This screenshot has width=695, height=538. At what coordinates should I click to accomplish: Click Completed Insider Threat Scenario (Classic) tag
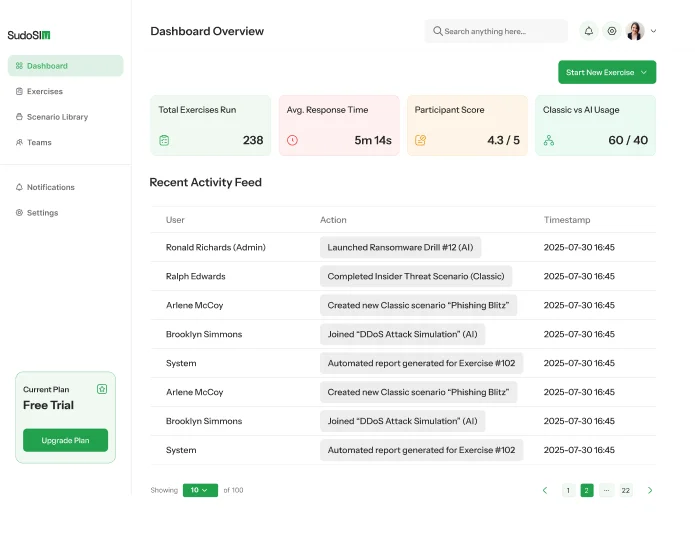416,276
